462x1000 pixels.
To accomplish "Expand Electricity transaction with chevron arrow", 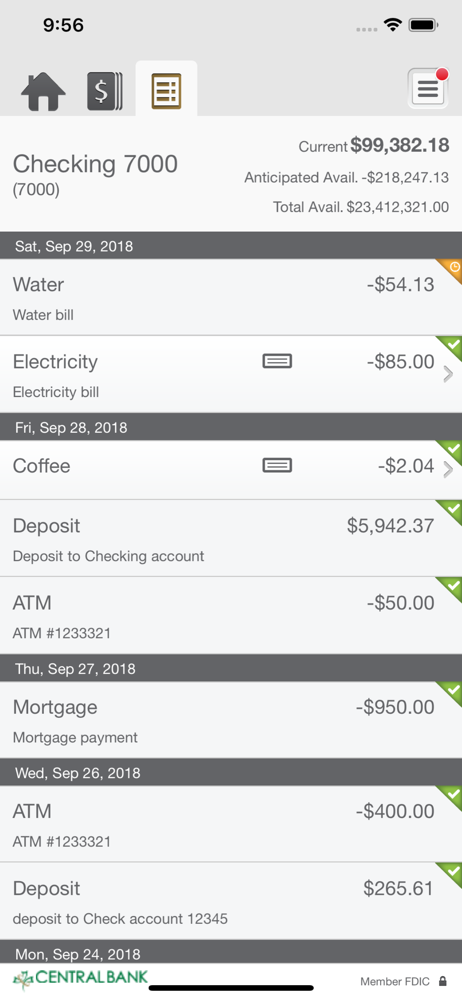I will pos(448,374).
